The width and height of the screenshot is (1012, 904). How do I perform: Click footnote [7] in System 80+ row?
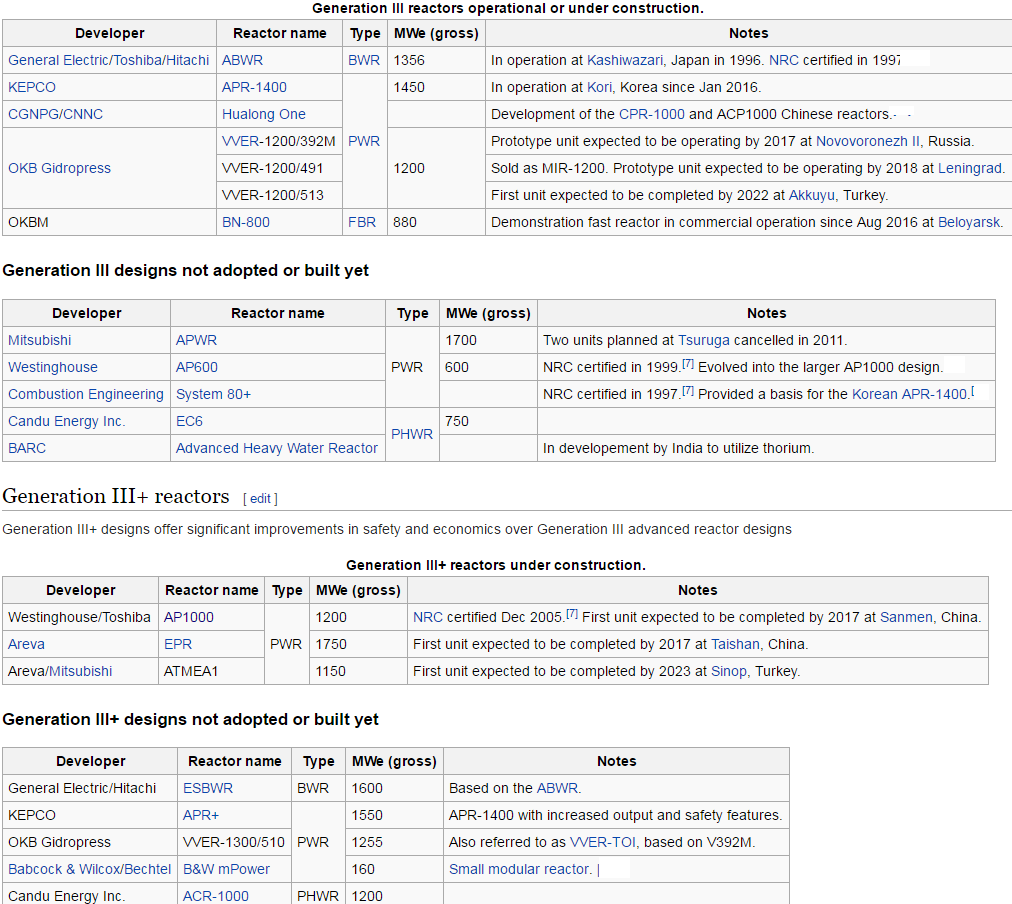coord(688,391)
